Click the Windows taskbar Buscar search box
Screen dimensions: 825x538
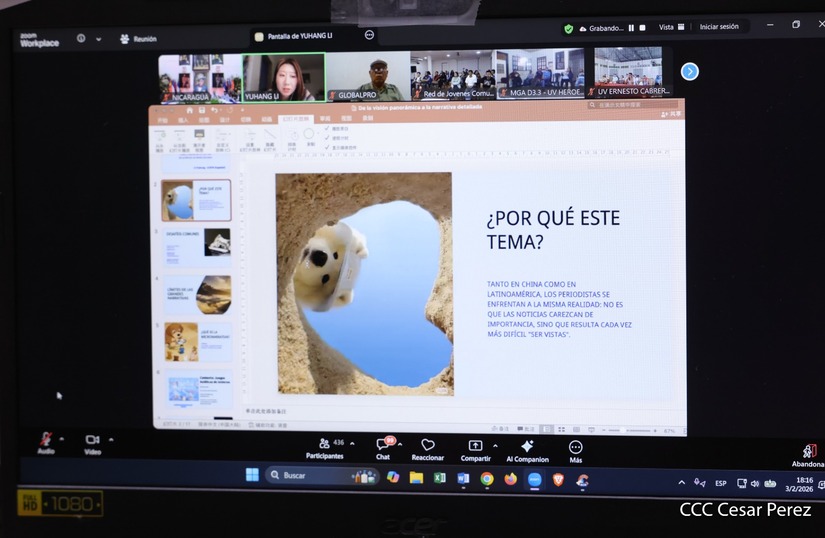(310, 475)
